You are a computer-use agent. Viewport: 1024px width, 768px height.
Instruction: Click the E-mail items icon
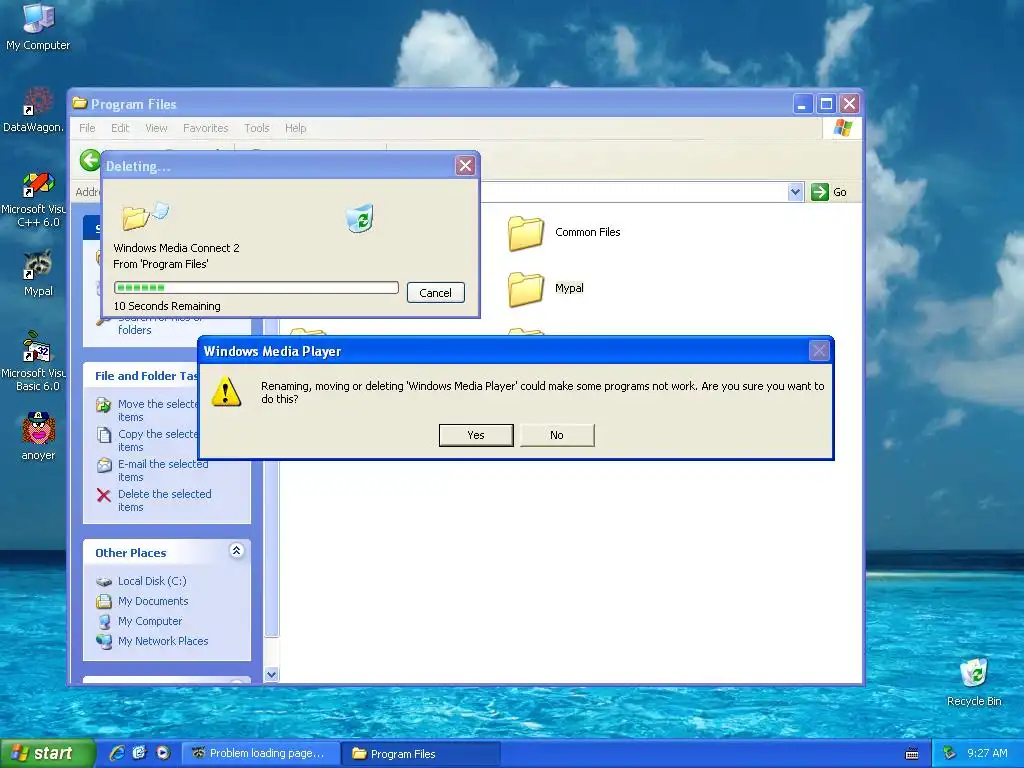pos(104,465)
